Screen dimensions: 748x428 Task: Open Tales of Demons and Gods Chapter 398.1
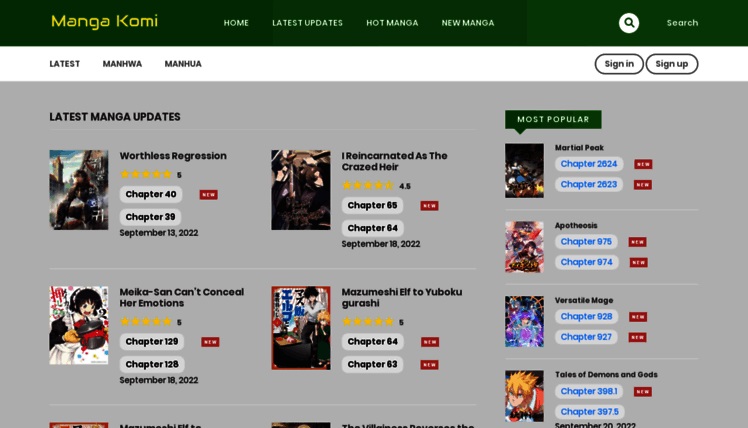coord(589,392)
